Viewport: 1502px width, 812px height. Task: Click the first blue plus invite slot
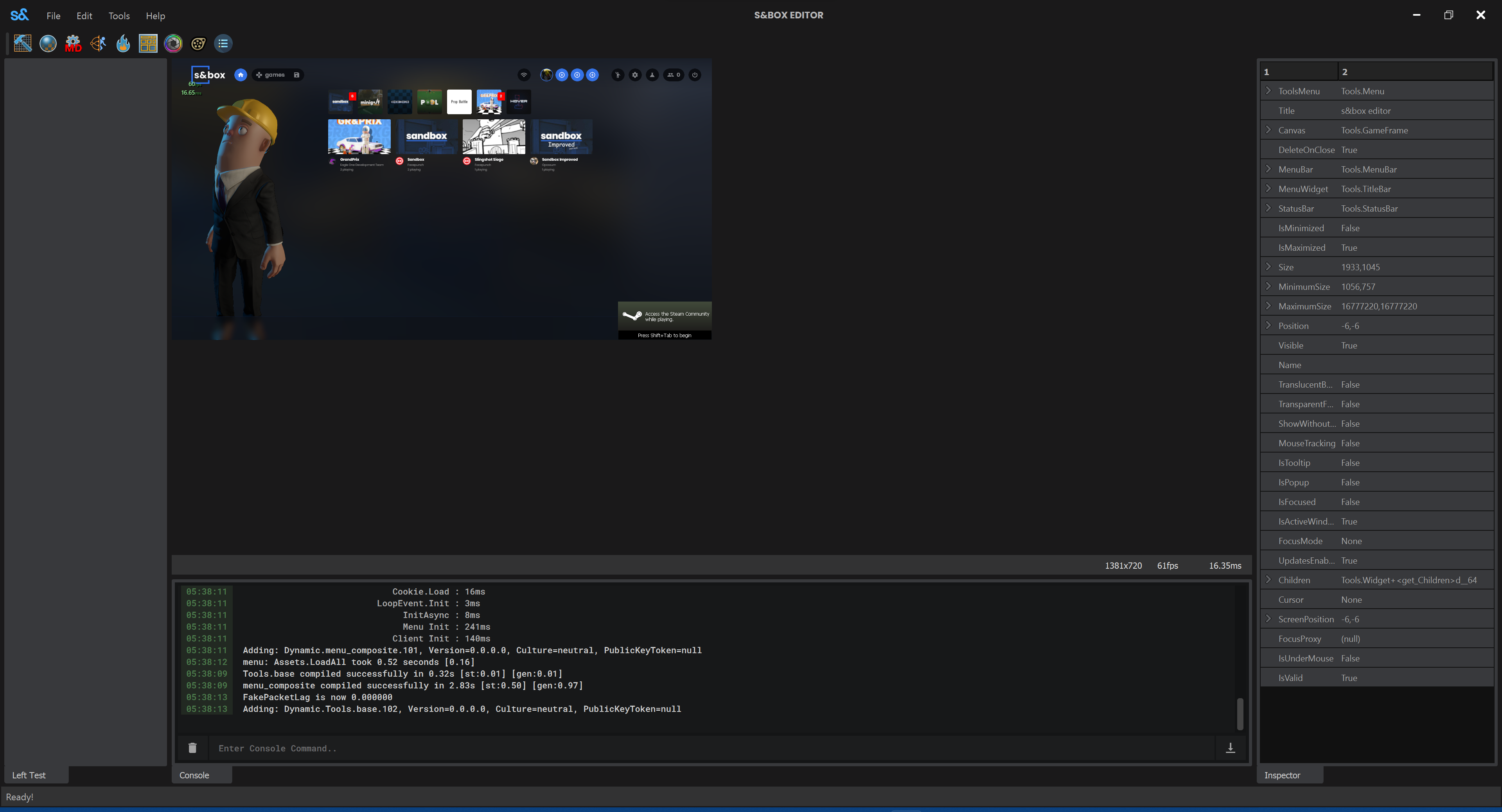(562, 75)
